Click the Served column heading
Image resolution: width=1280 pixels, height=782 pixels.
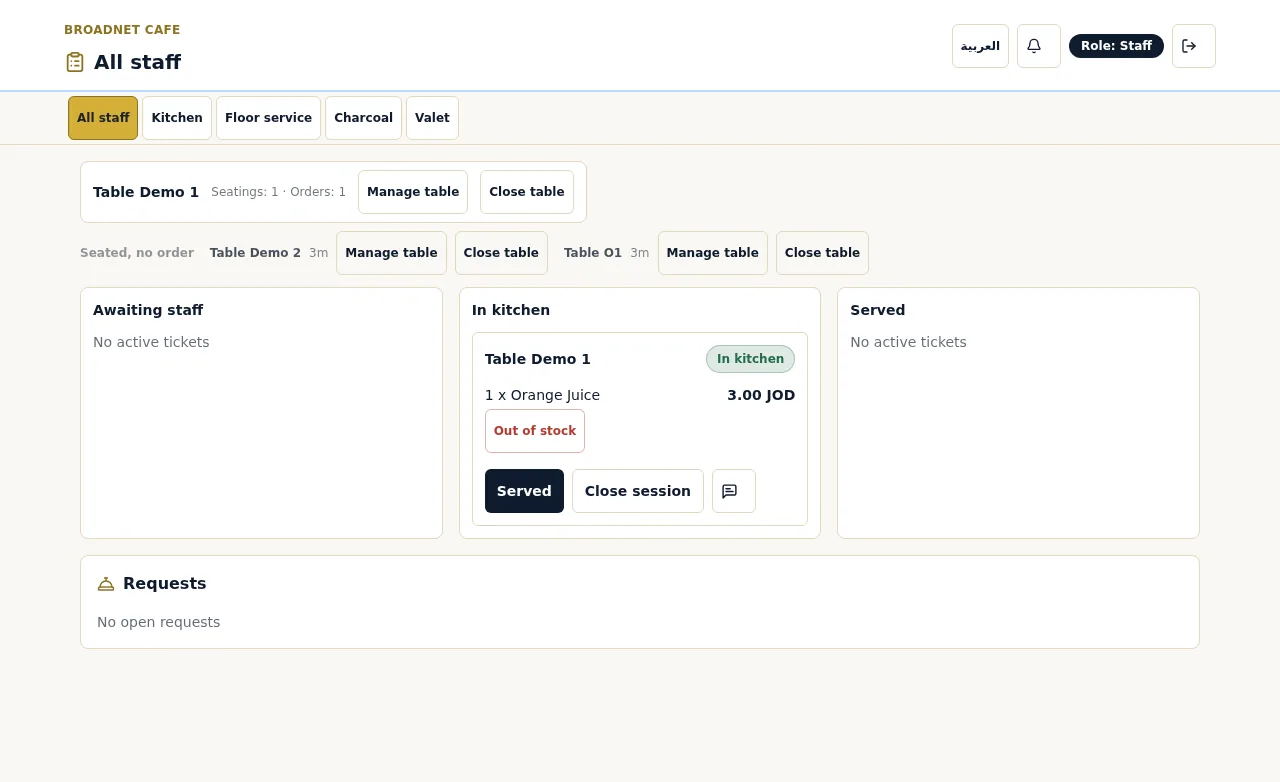pyautogui.click(x=877, y=310)
